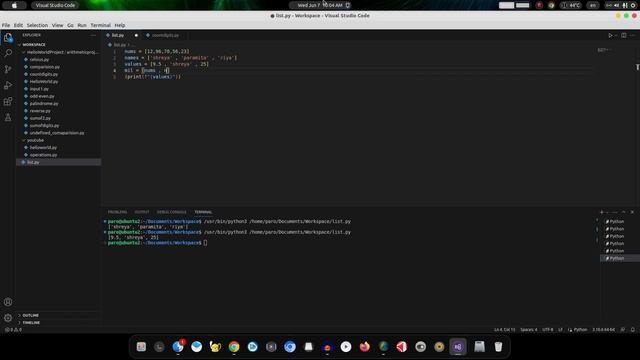Maximize the terminal panel size
This screenshot has height=360, width=640.
coord(623,212)
